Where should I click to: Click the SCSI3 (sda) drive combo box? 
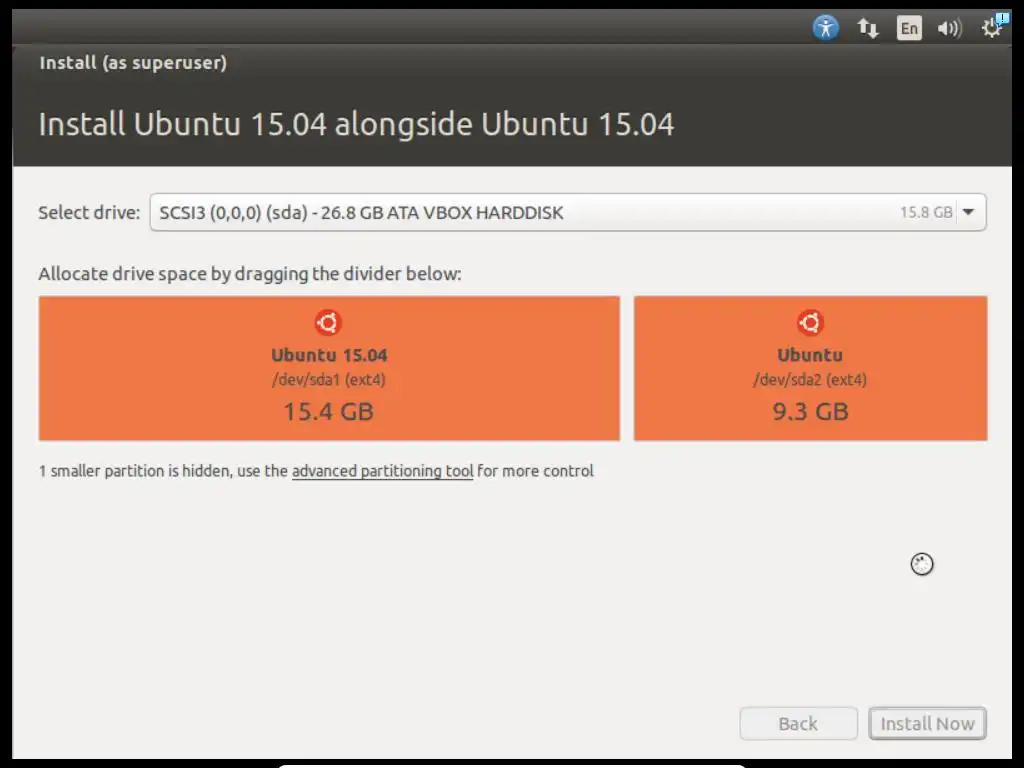(x=568, y=212)
